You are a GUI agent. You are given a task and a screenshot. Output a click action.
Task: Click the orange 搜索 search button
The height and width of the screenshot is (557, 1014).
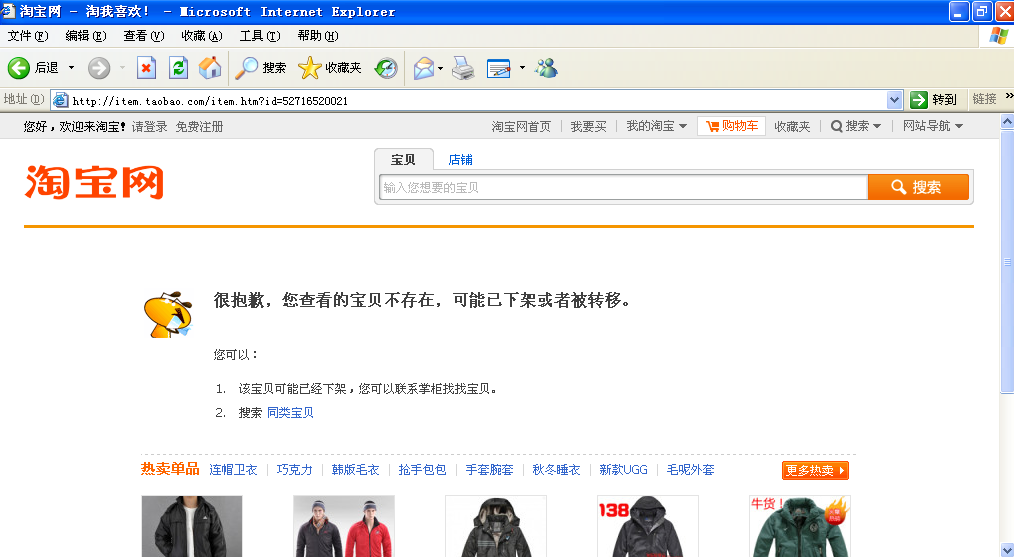(918, 187)
